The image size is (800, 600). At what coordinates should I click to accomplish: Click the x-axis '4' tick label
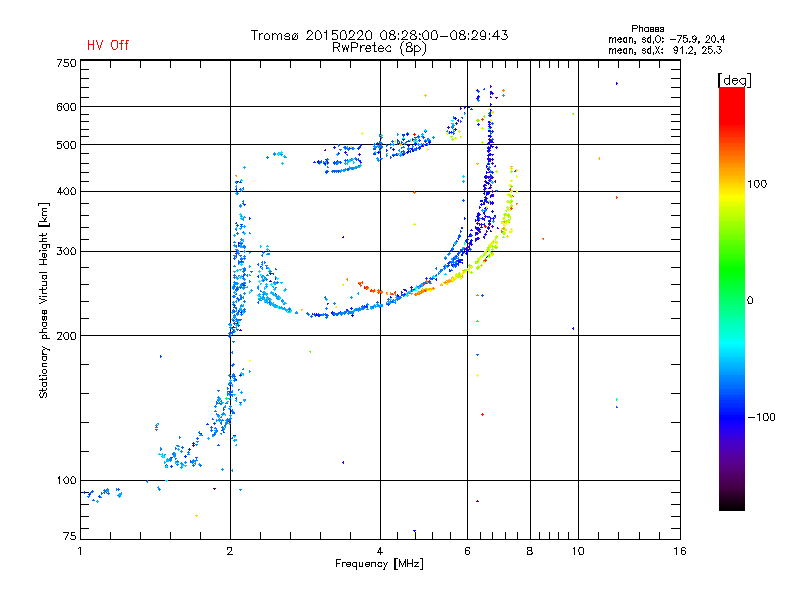click(x=380, y=551)
